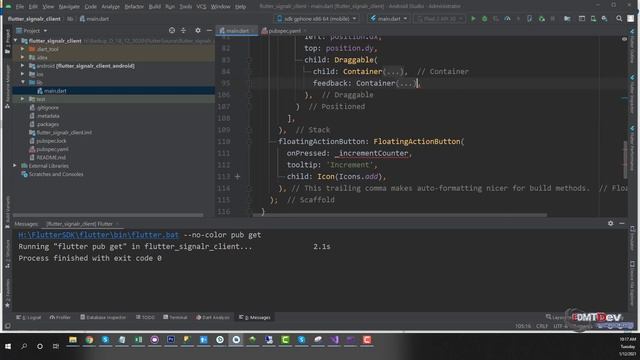
Task: Open the Profiler tool window tab
Action: [60, 317]
